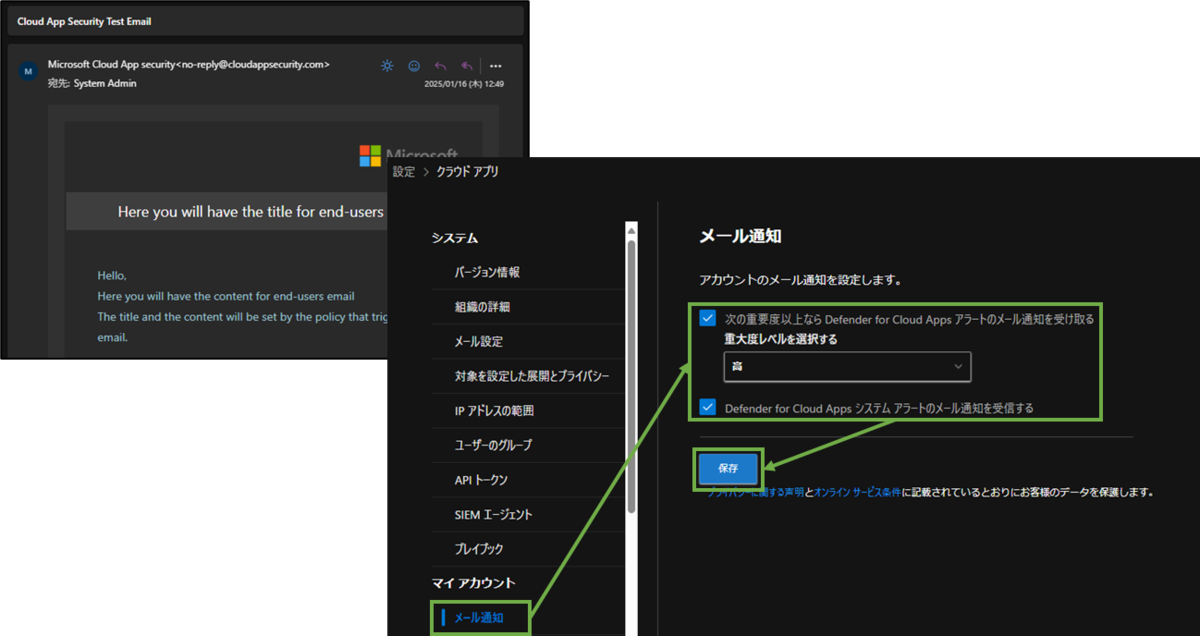
Task: Select メール通知 under マイ アカウント
Action: click(479, 618)
